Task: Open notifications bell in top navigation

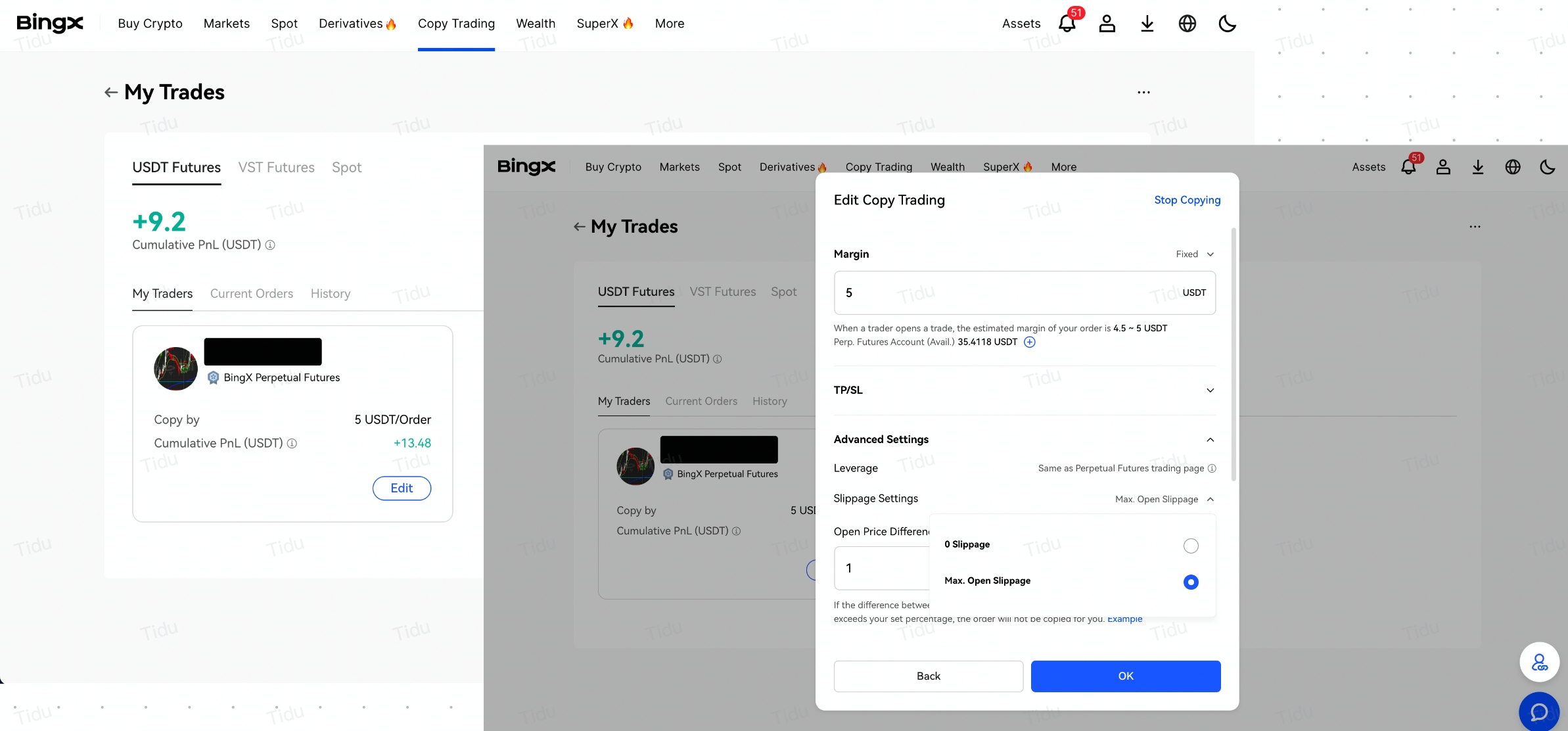Action: tap(1067, 24)
